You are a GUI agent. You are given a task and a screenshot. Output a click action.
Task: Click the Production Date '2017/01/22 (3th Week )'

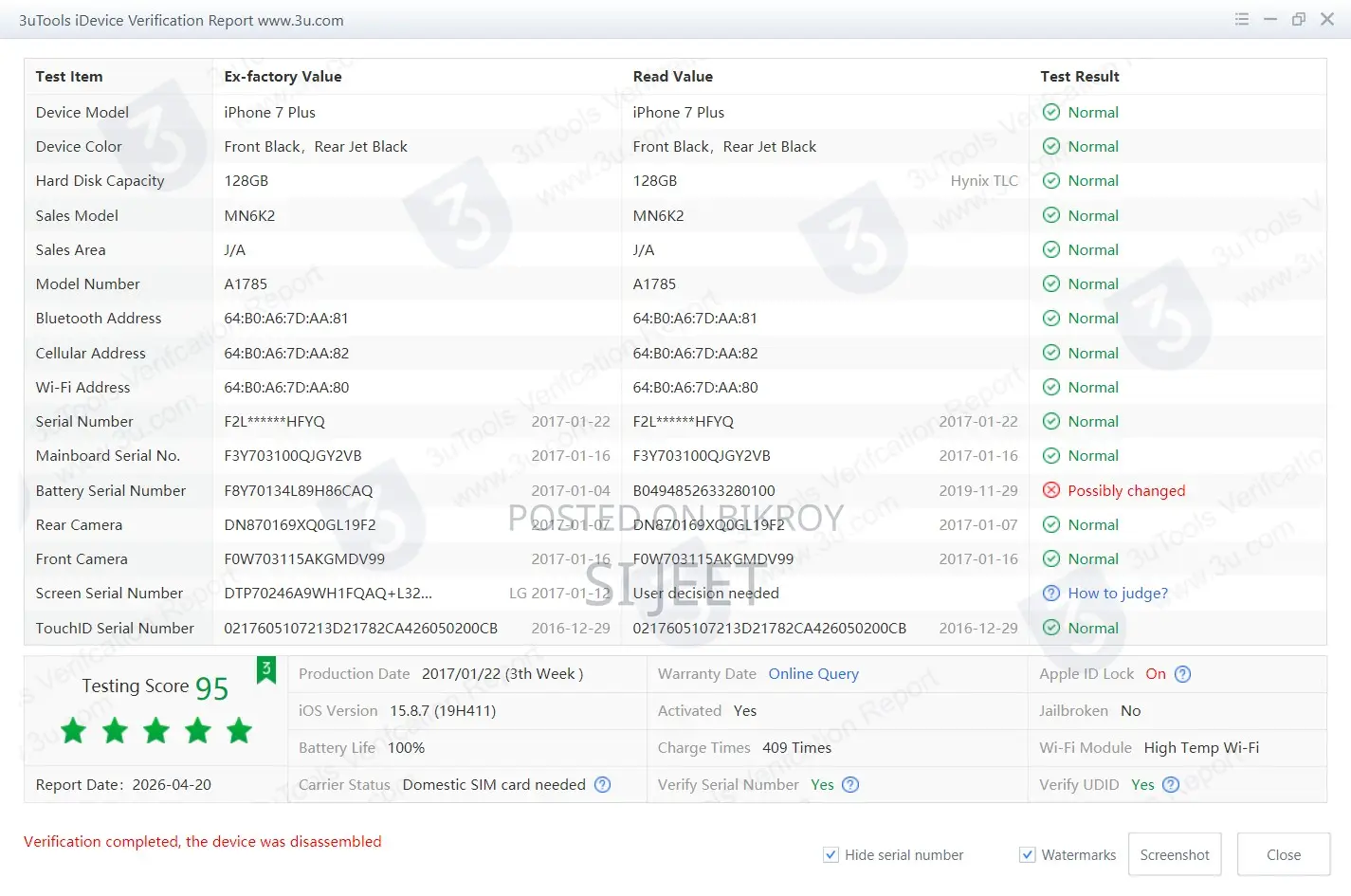[502, 674]
